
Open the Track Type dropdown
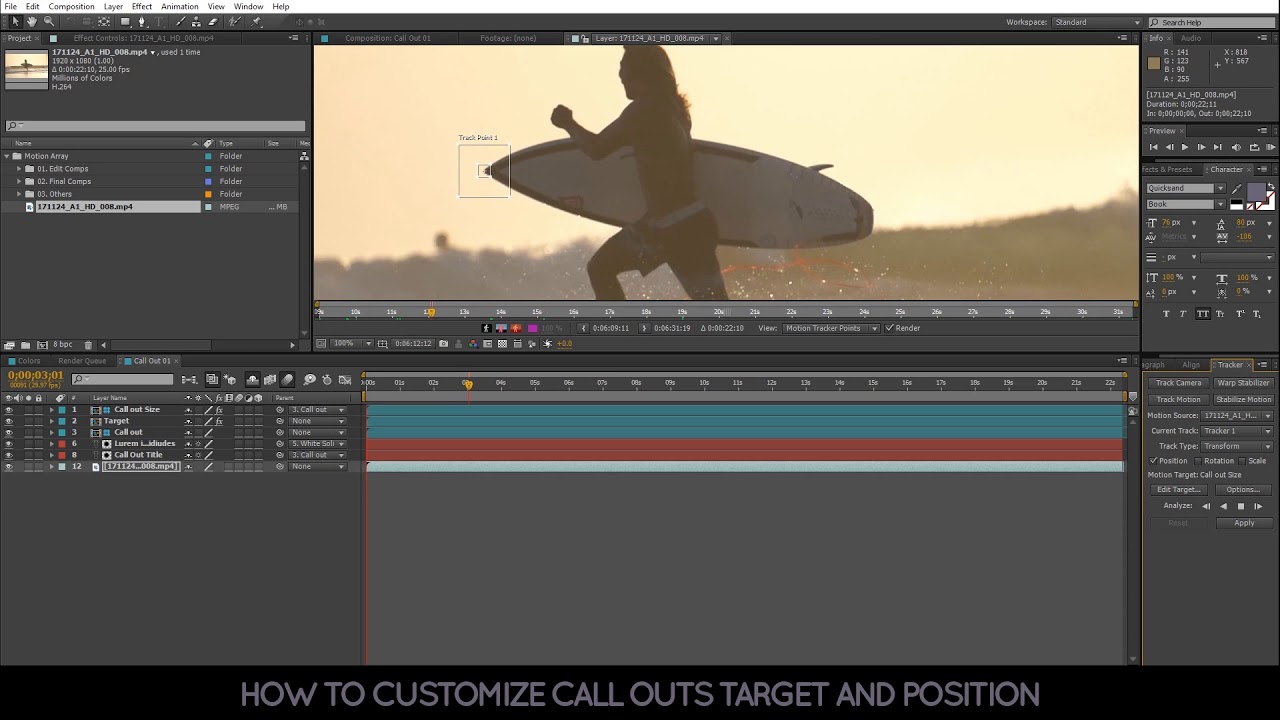point(1238,446)
